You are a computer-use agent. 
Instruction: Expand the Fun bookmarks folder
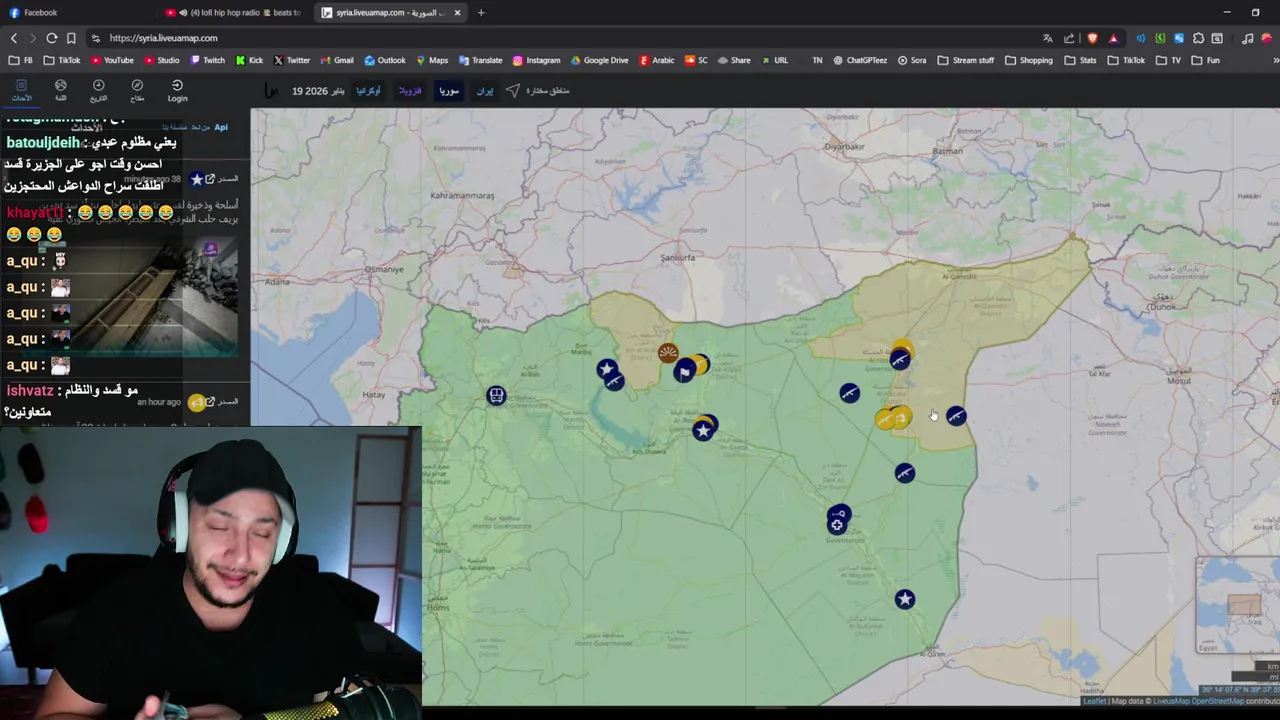(x=1206, y=60)
